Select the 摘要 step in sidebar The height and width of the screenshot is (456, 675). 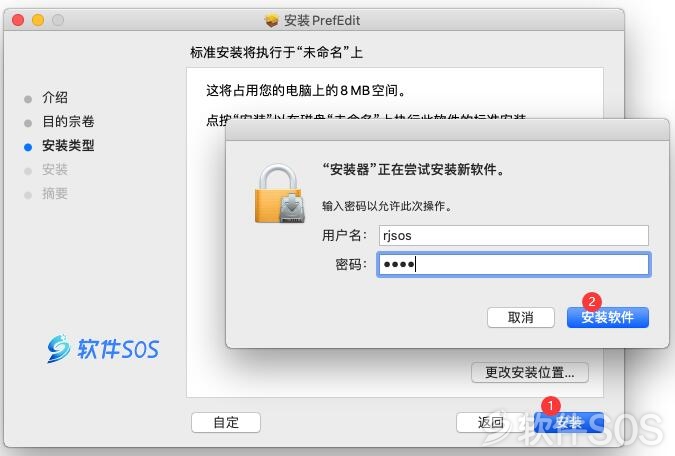tap(55, 194)
